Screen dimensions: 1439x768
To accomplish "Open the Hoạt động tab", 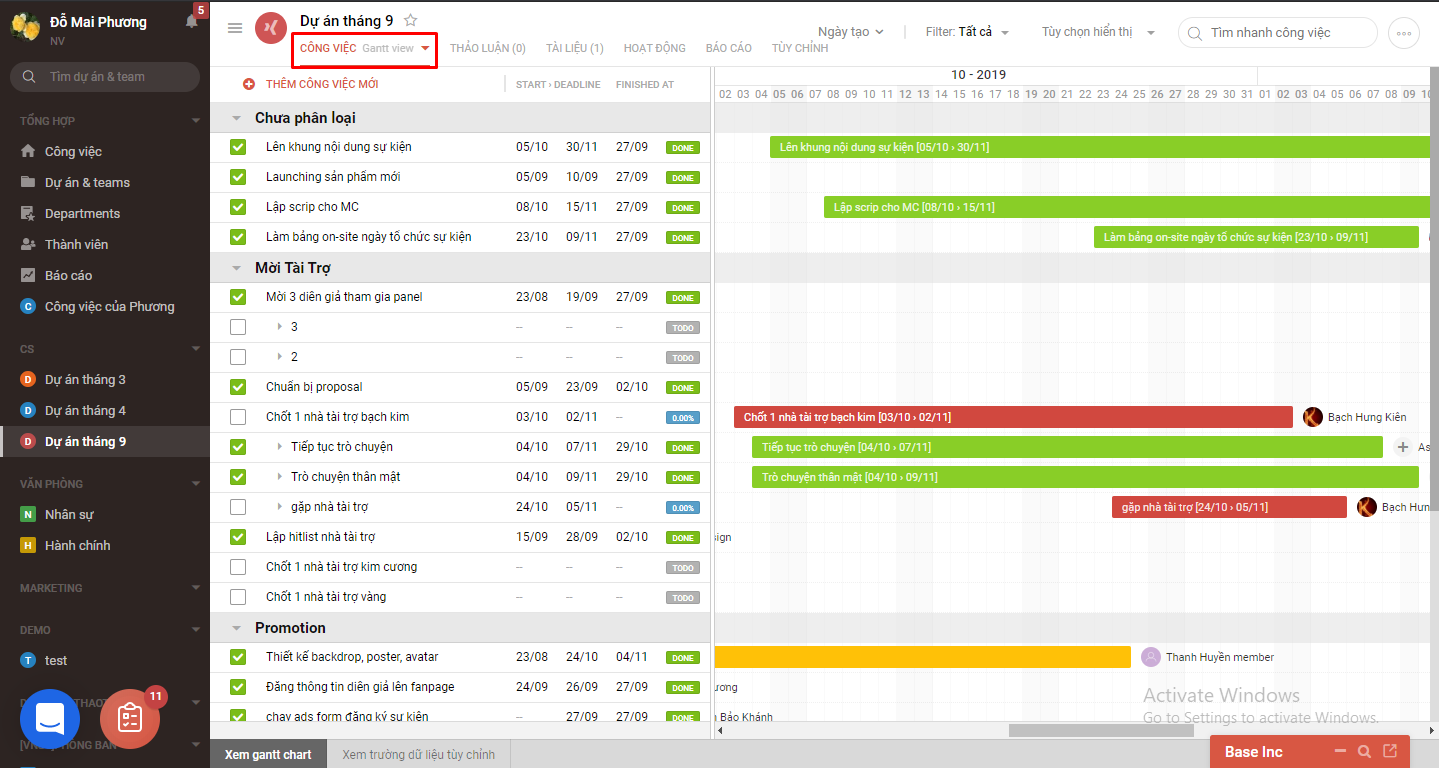I will tap(655, 48).
